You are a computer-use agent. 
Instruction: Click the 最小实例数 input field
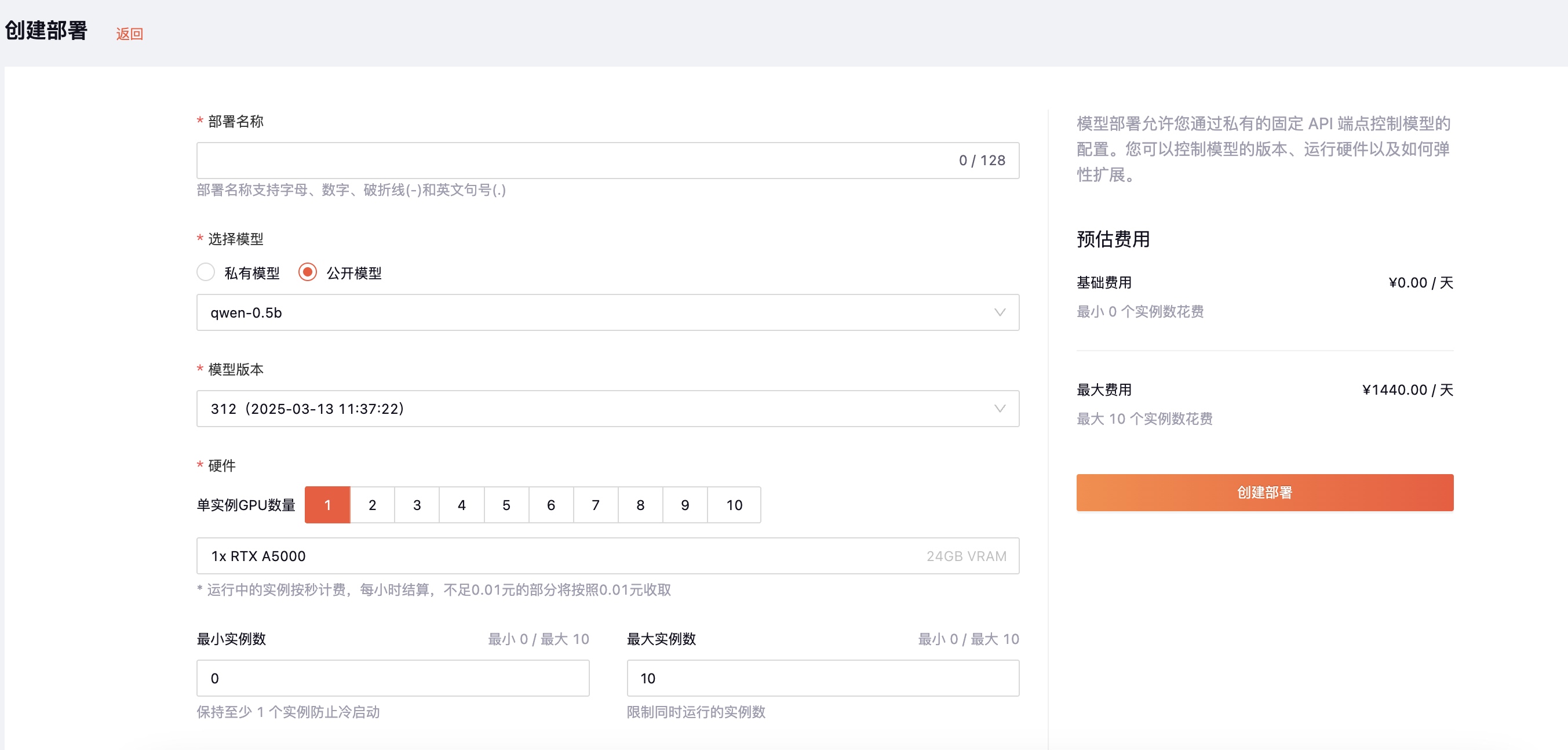[393, 679]
